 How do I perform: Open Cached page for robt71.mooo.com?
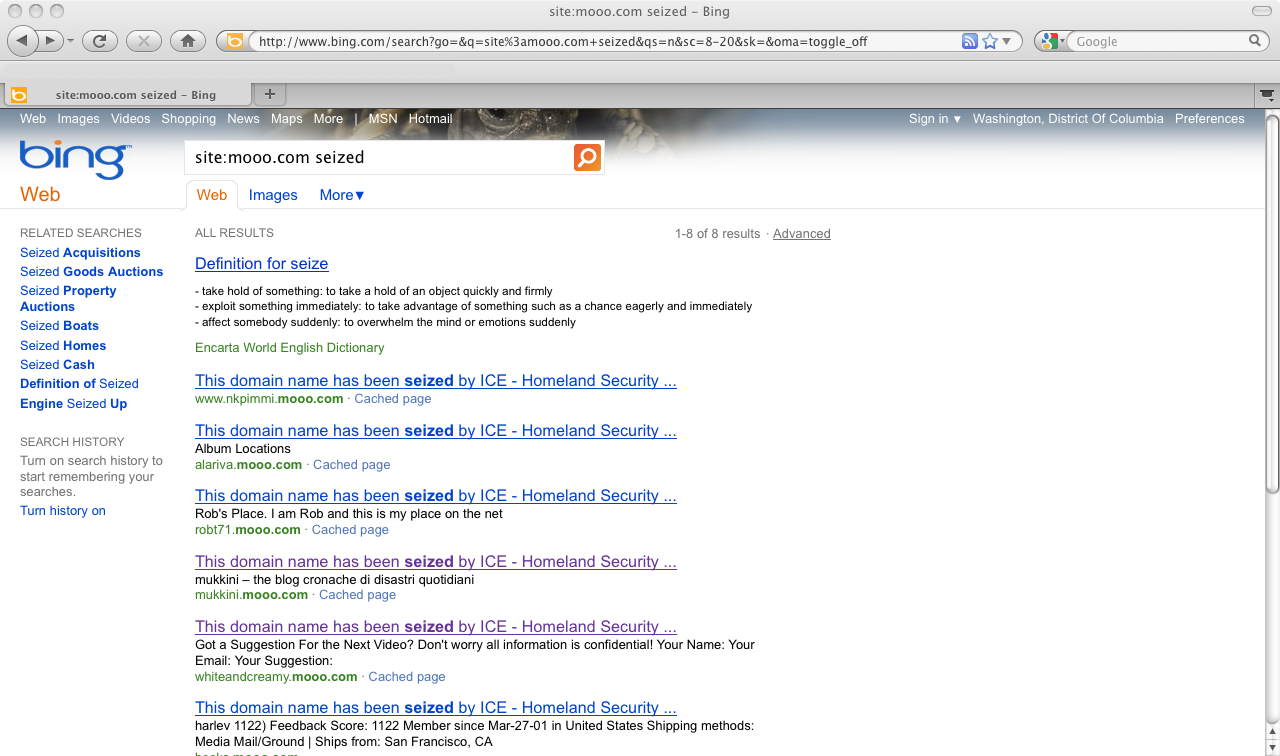pyautogui.click(x=350, y=530)
